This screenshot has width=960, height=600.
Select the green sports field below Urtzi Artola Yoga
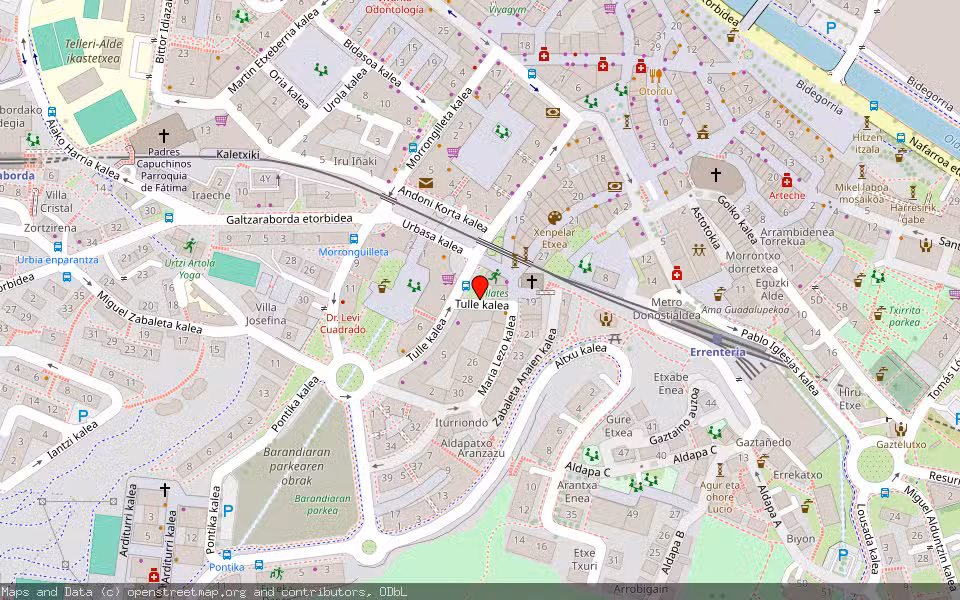(x=234, y=269)
